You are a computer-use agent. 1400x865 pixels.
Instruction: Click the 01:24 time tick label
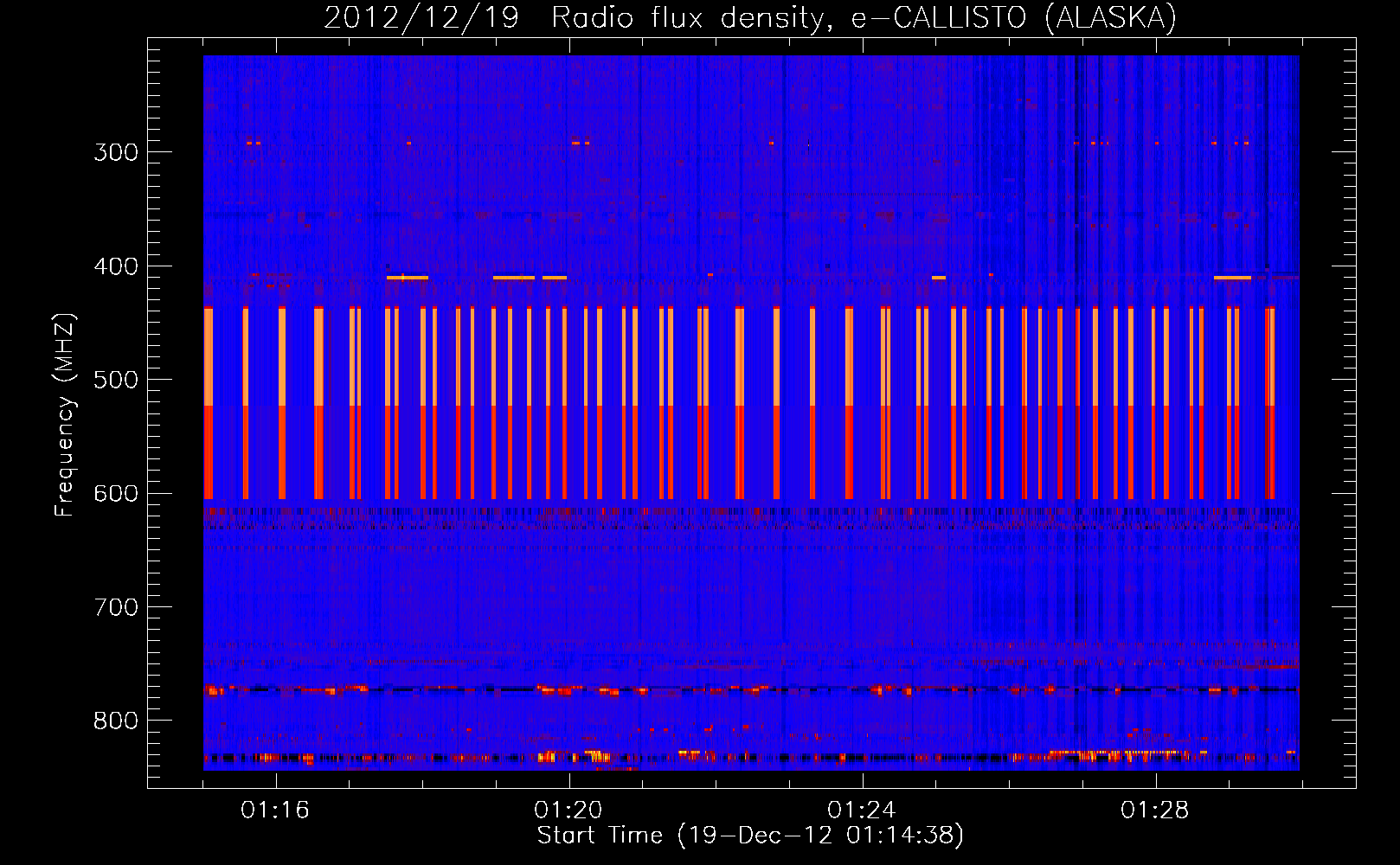(862, 811)
